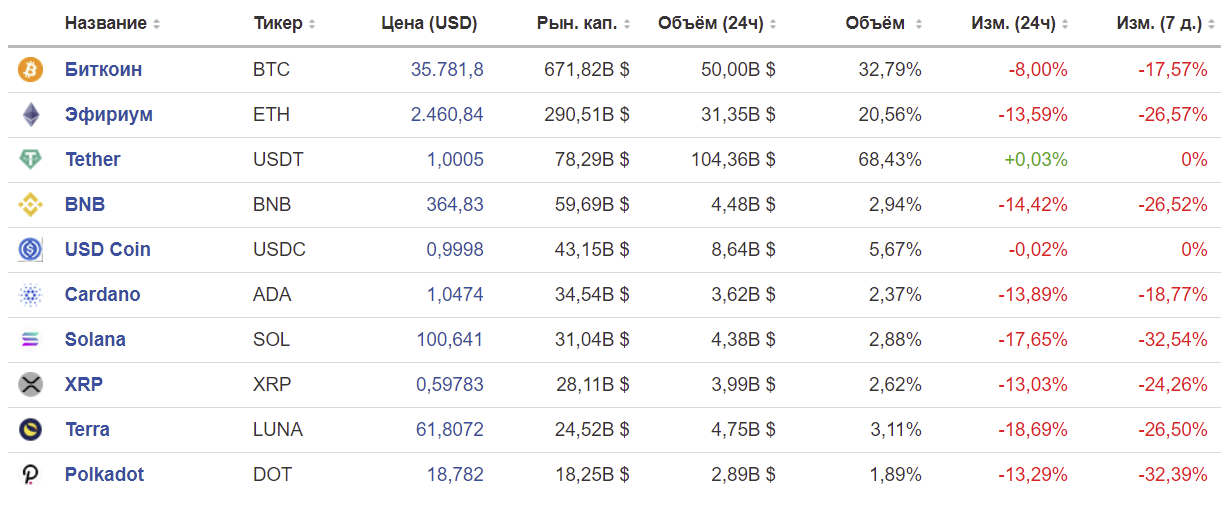Select the USDC ticker cell
1225x516 pixels.
pos(280,250)
